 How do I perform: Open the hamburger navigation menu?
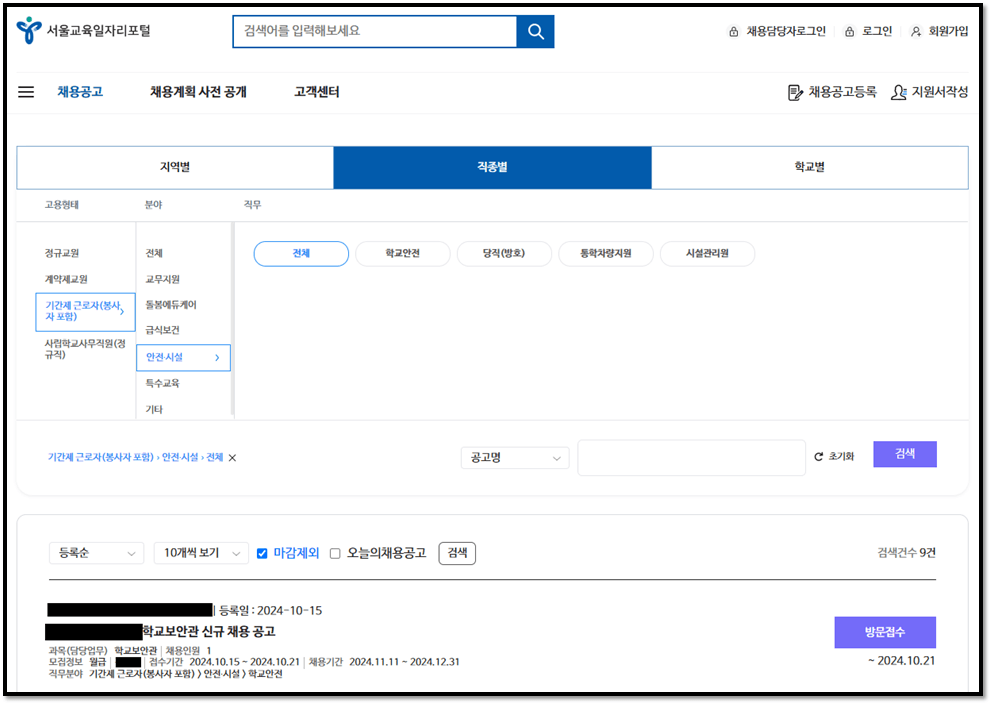point(26,91)
